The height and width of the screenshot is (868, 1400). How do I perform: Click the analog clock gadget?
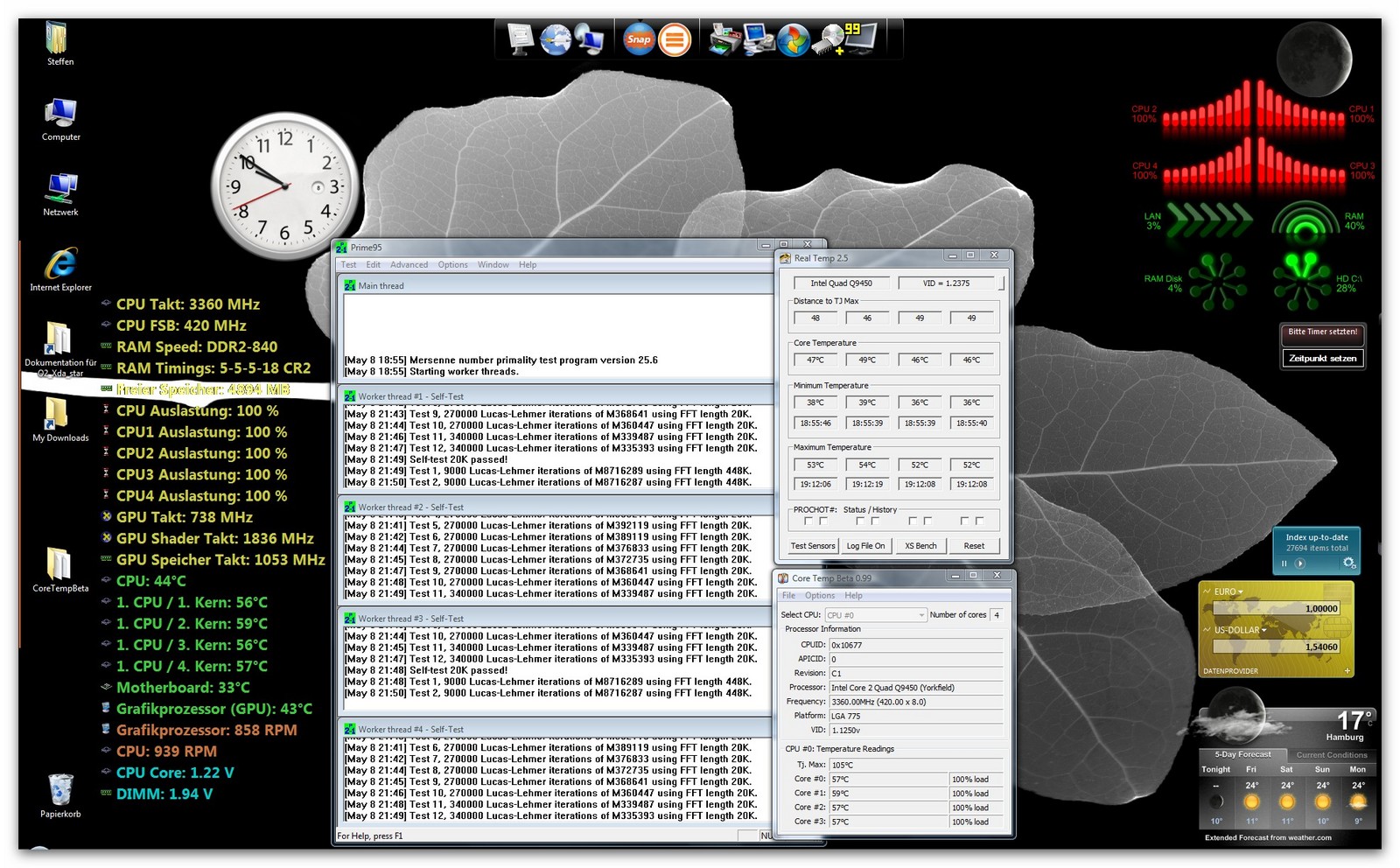point(285,186)
